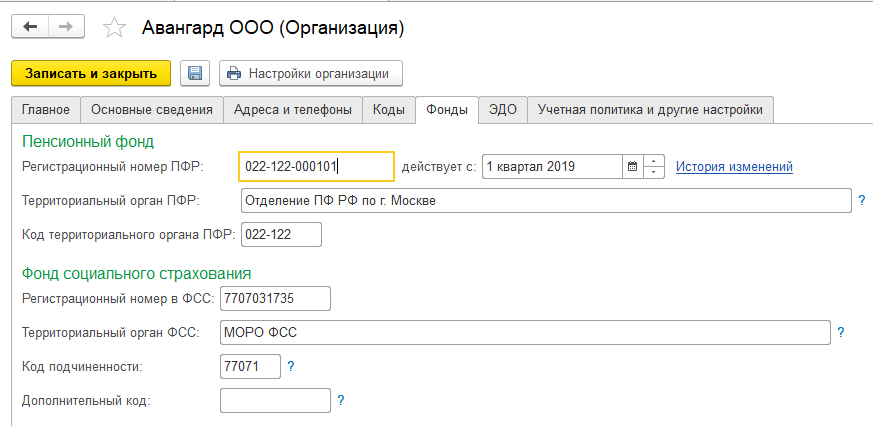Mark organization as favorite with star

pyautogui.click(x=114, y=28)
